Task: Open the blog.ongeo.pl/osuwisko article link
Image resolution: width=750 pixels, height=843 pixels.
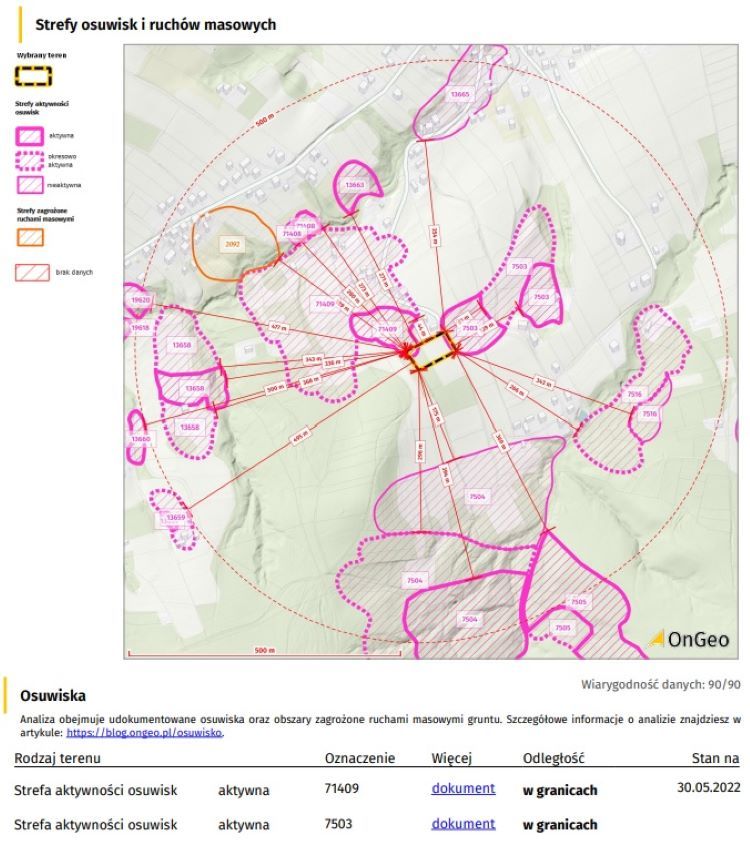Action: click(x=145, y=732)
